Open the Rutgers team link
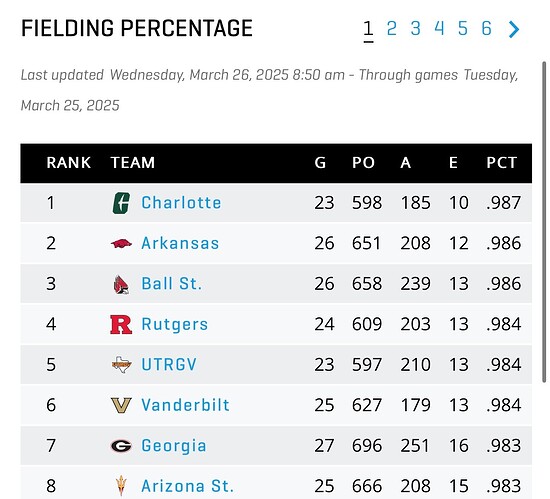The height and width of the screenshot is (499, 550). [175, 324]
